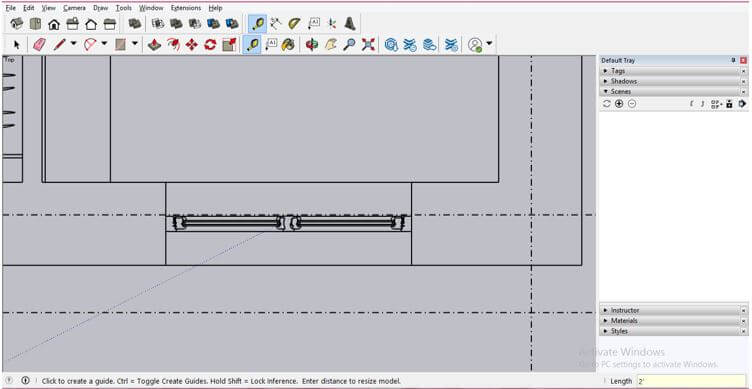
Task: Select the Orbit tool
Action: click(x=312, y=45)
